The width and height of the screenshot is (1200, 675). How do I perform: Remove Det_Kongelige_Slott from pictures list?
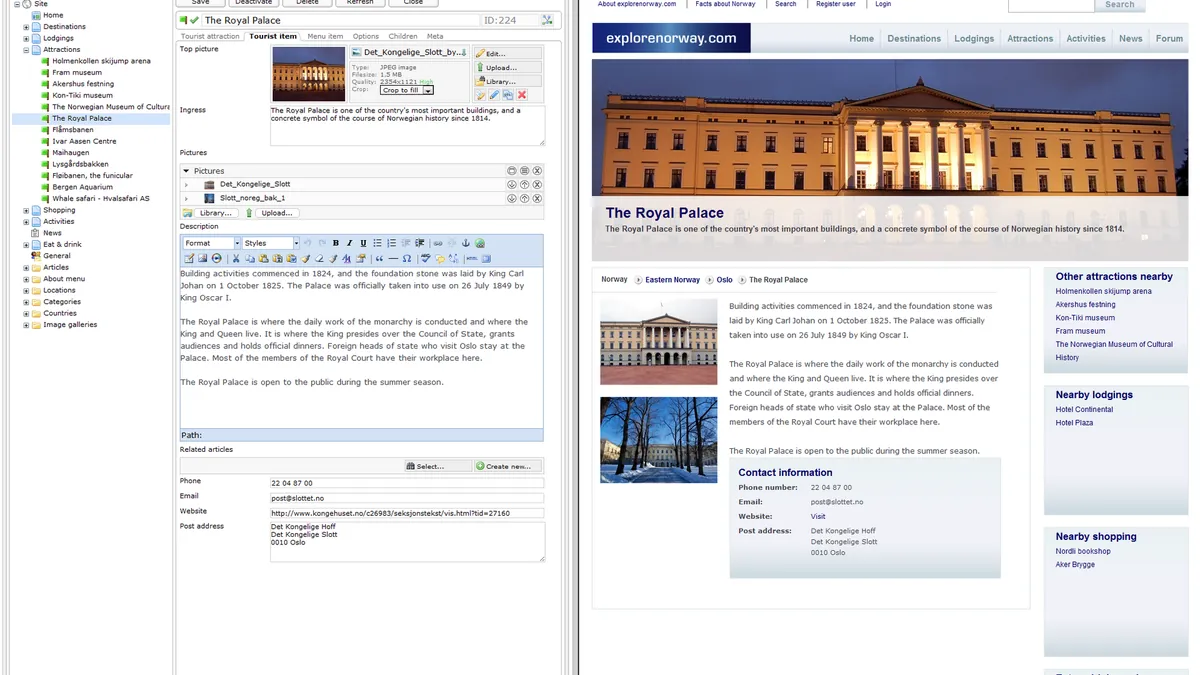[537, 184]
